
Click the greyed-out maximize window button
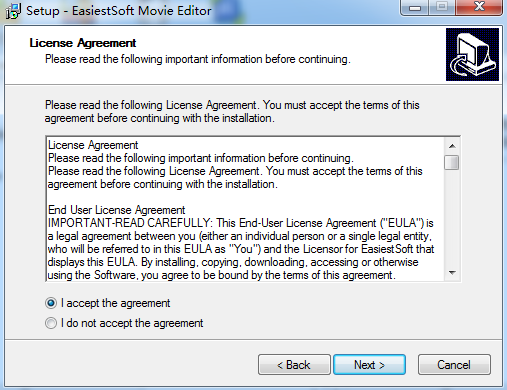click(442, 7)
